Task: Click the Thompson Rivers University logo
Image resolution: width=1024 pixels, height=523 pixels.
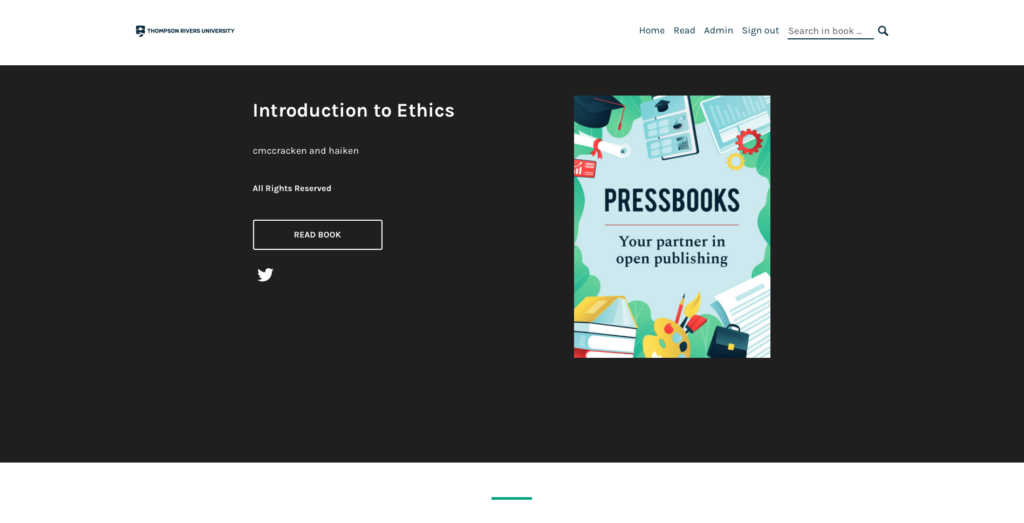Action: click(x=185, y=31)
